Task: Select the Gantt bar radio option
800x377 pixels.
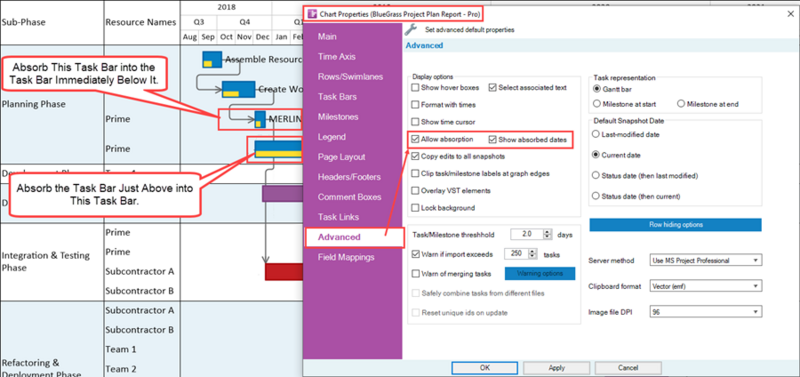Action: [596, 88]
